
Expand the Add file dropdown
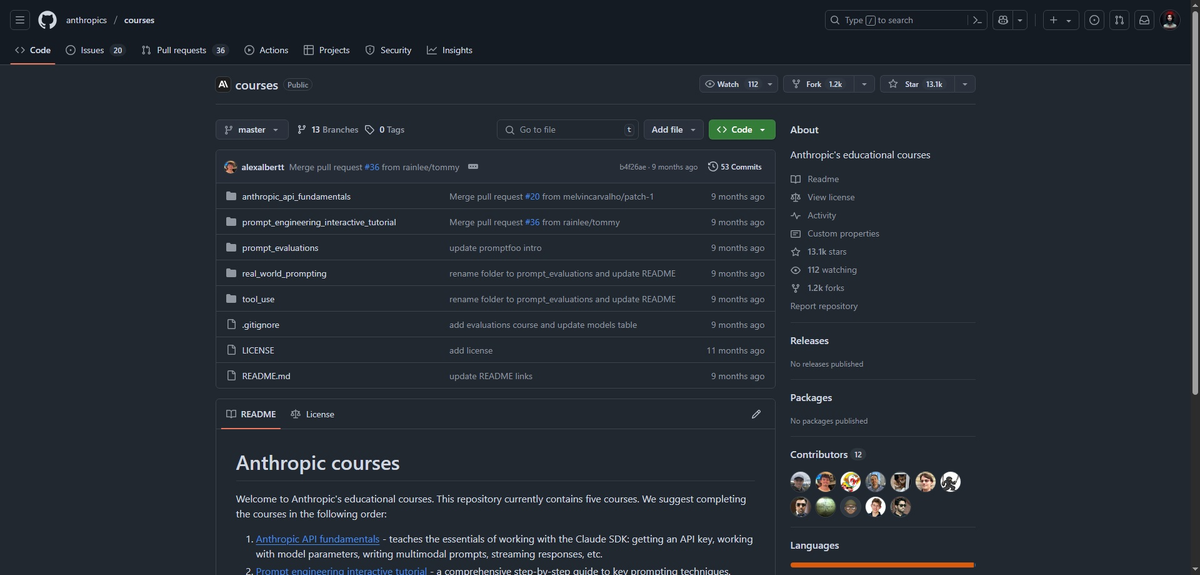[x=674, y=130]
